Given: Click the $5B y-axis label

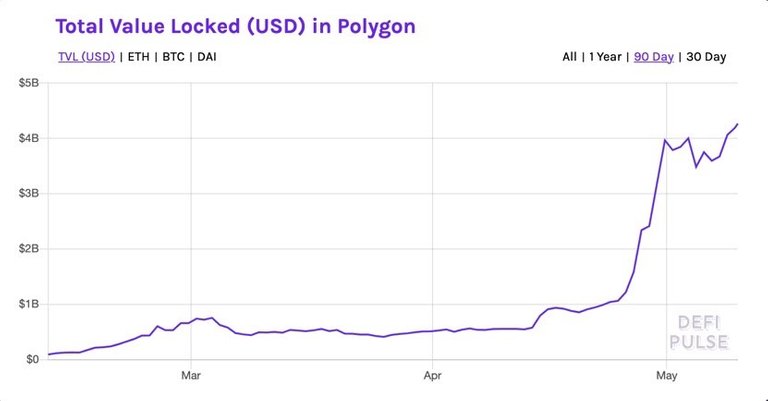Looking at the screenshot, I should click(x=27, y=83).
